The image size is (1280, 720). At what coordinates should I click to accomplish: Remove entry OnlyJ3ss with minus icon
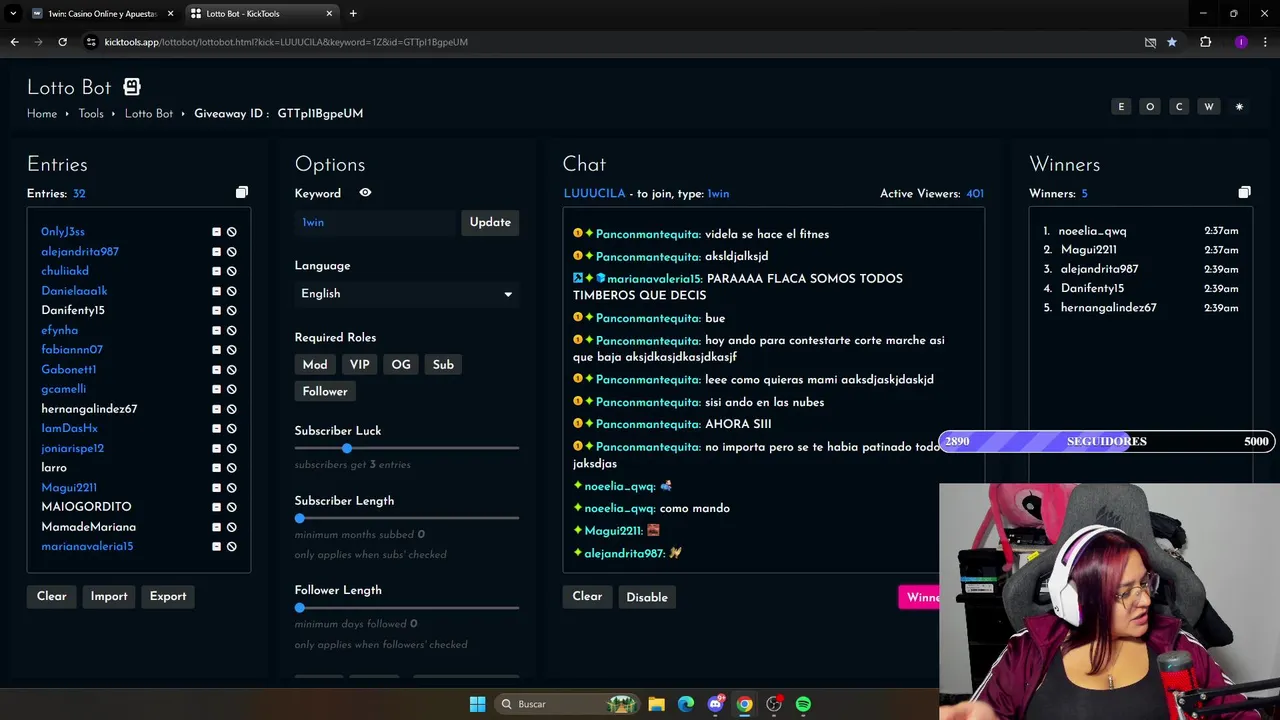tap(216, 232)
